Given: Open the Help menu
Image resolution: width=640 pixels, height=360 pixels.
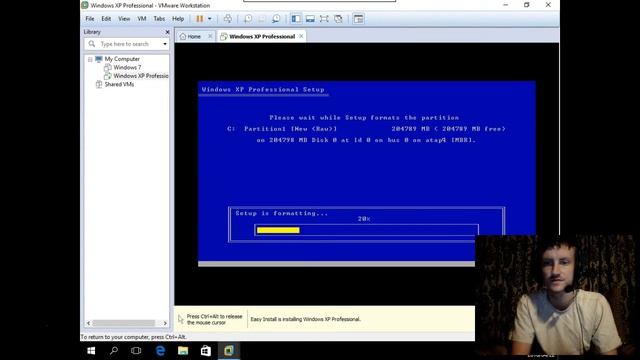Looking at the screenshot, I should pos(178,19).
